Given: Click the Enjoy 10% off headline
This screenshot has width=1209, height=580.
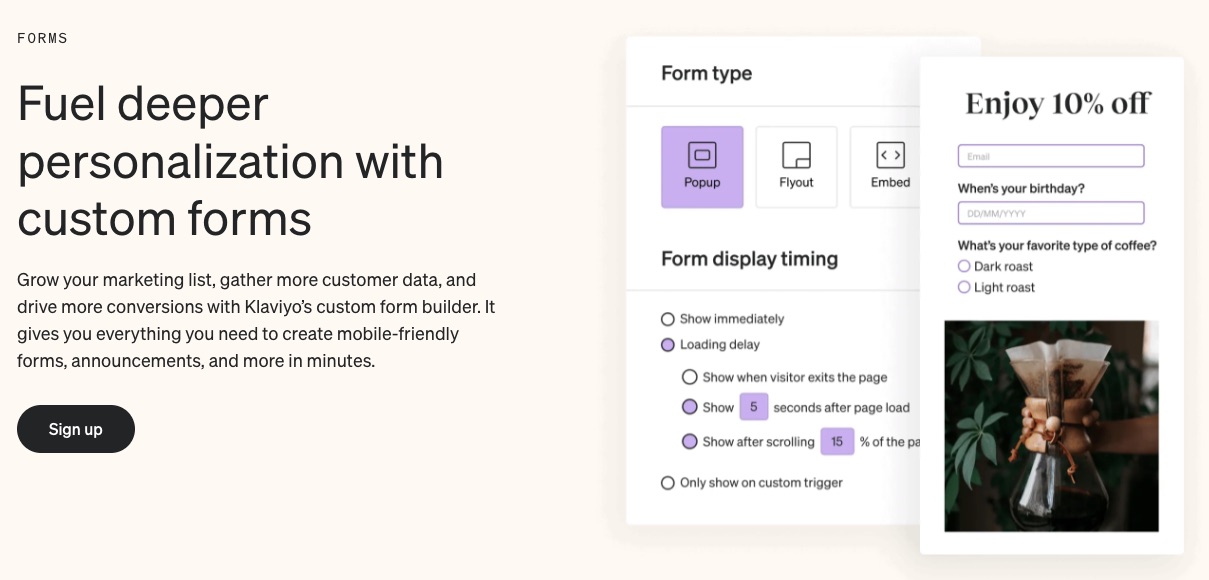Looking at the screenshot, I should coord(1058,103).
